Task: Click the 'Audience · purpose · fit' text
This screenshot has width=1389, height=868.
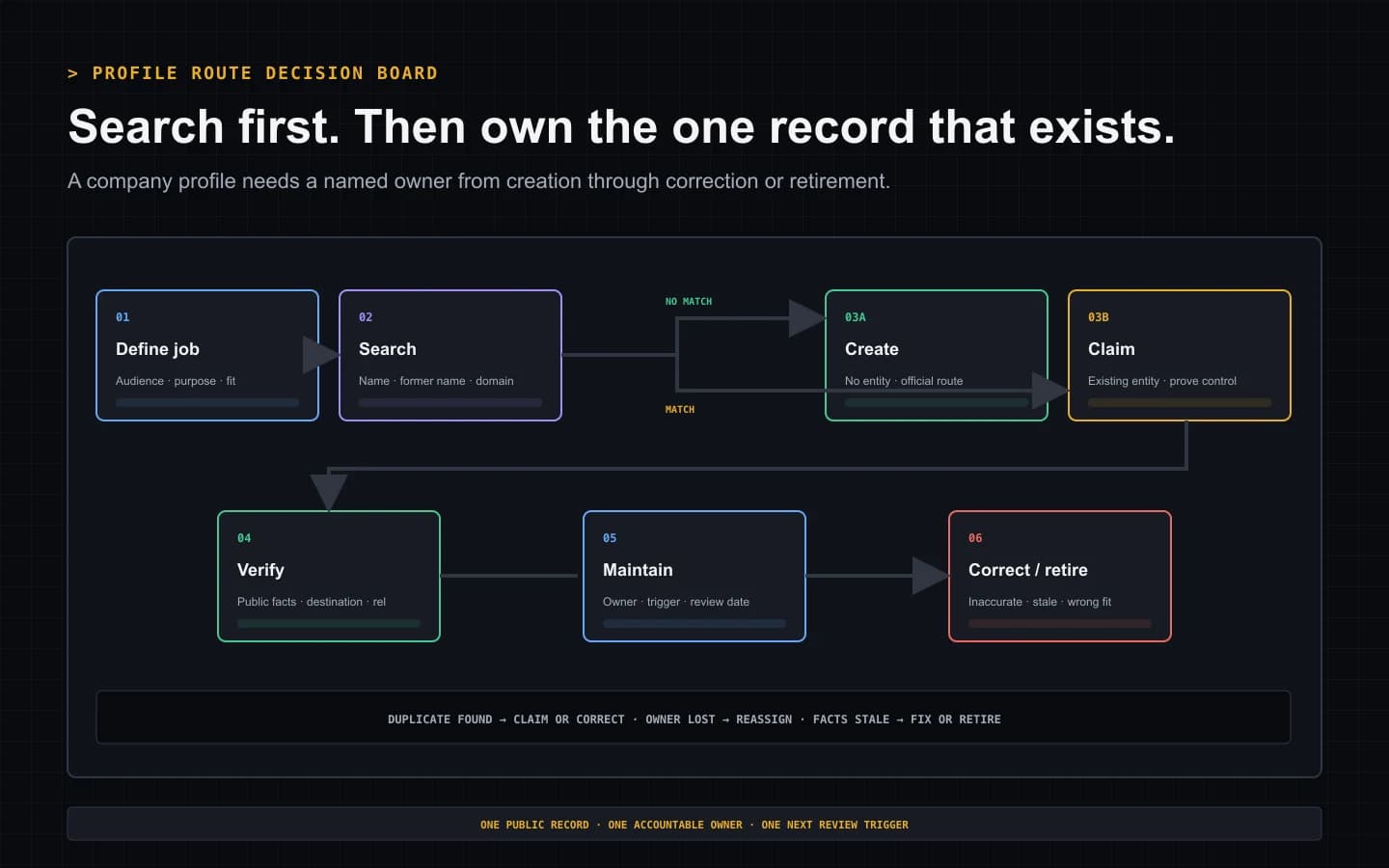Action: [x=176, y=381]
